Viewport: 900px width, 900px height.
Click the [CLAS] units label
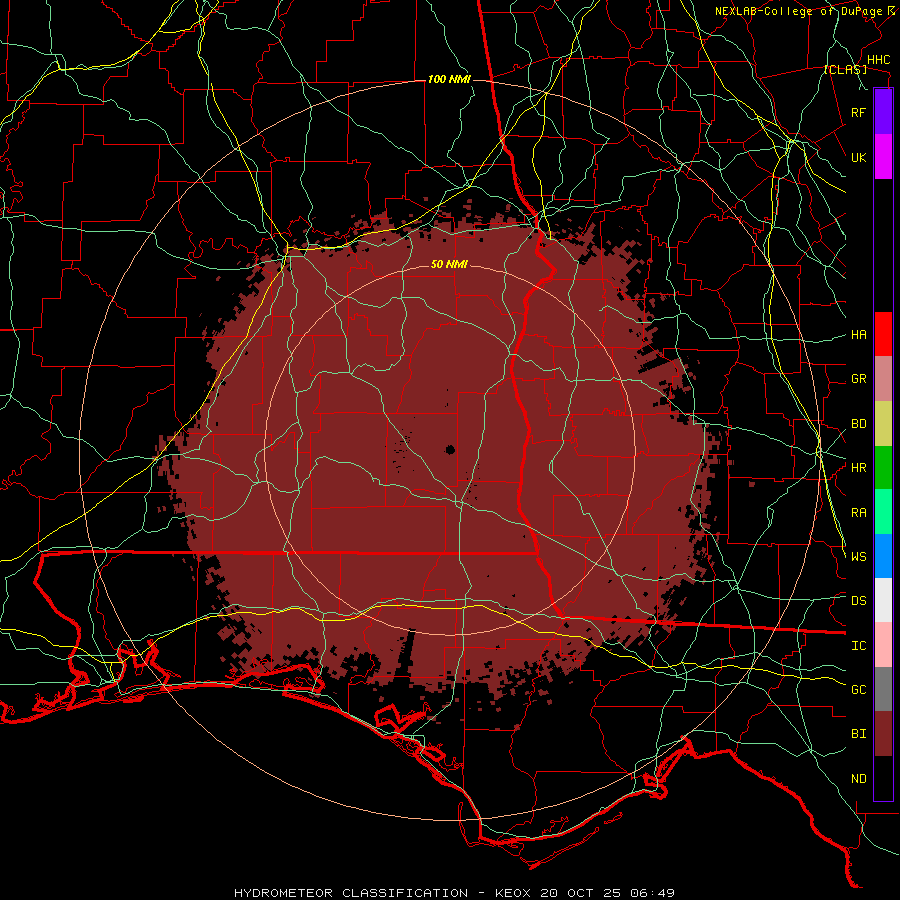845,69
